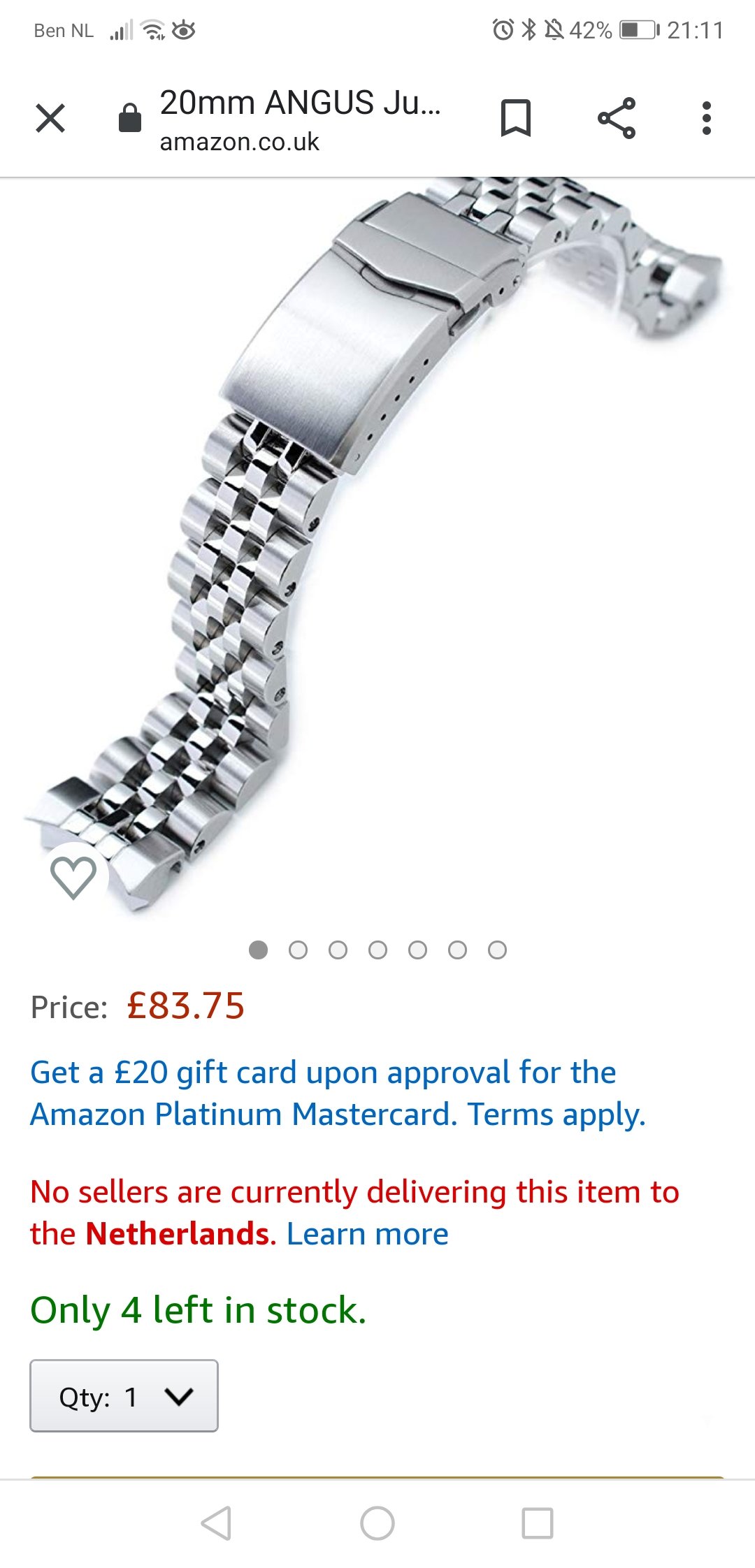Close the browser tab with X icon

click(x=50, y=118)
